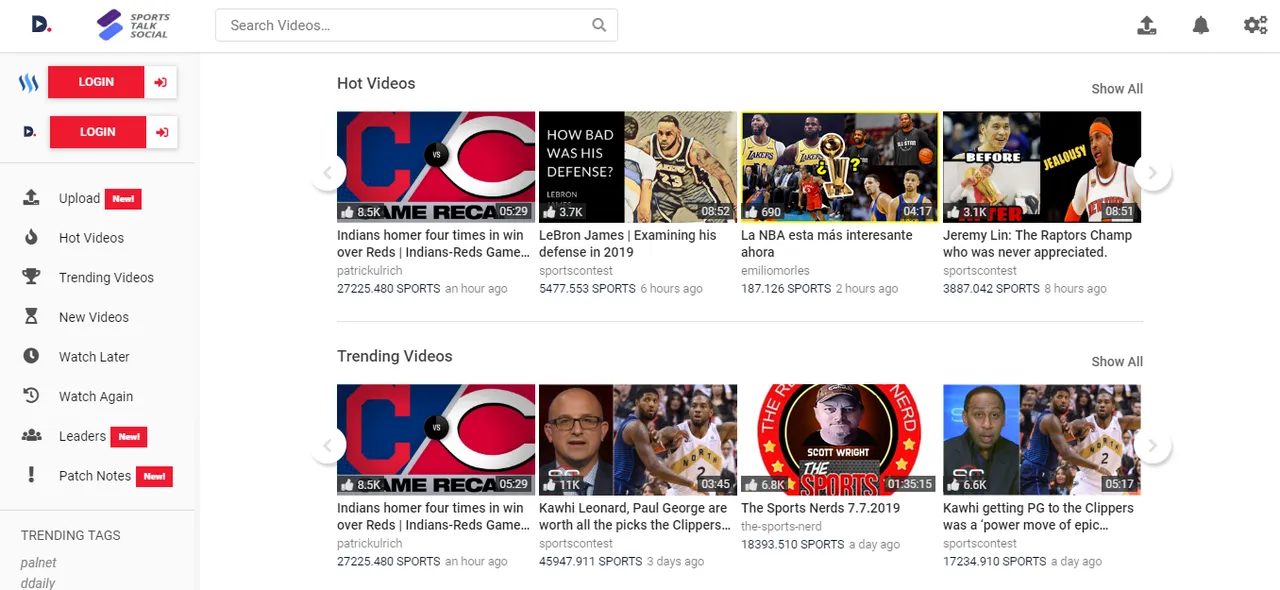Open Leaders page from sidebar
The width and height of the screenshot is (1280, 590).
coord(82,436)
